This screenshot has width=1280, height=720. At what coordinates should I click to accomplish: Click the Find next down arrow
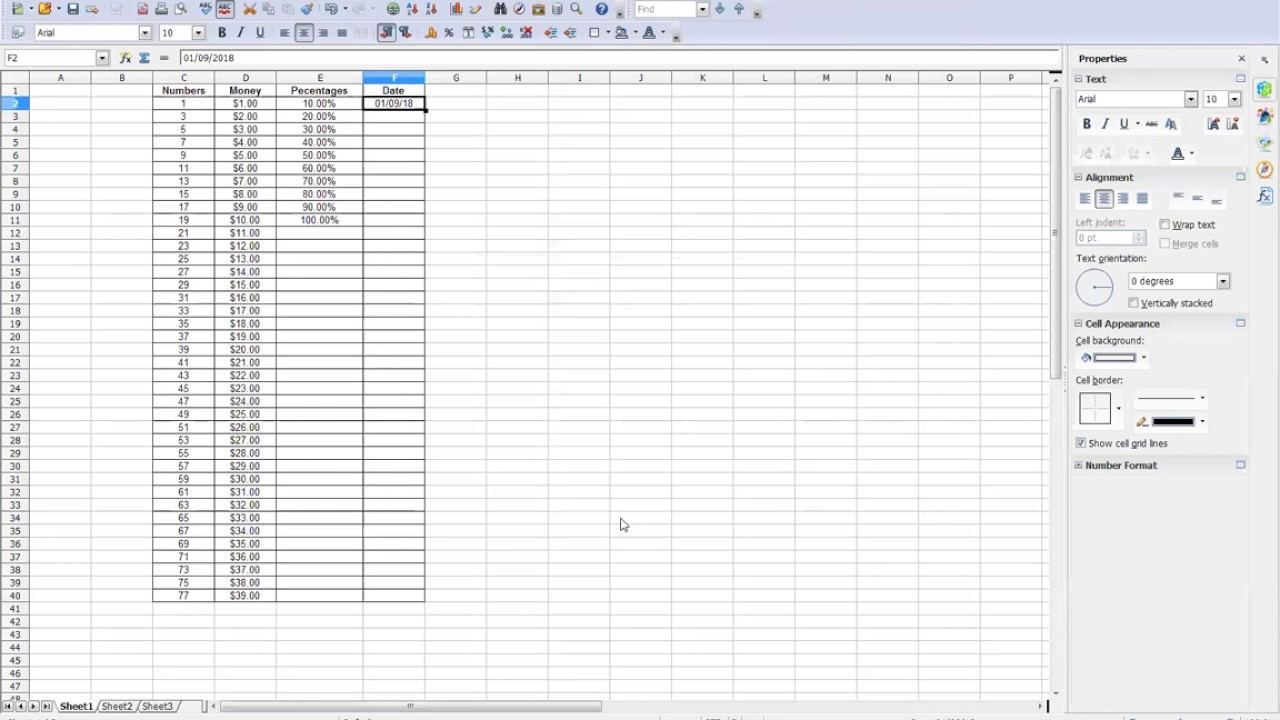click(720, 9)
